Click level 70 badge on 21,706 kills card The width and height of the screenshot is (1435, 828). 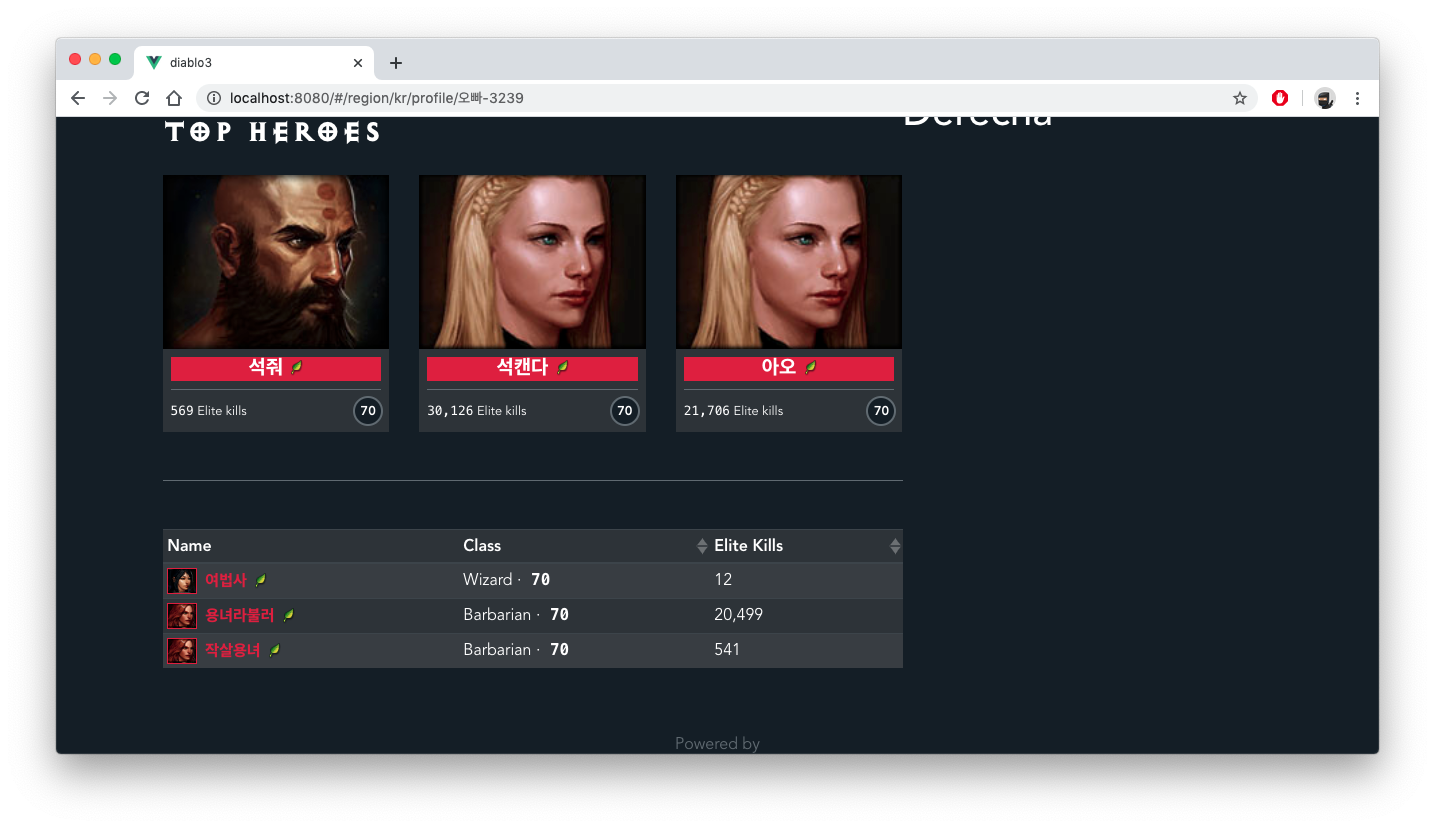click(x=881, y=411)
